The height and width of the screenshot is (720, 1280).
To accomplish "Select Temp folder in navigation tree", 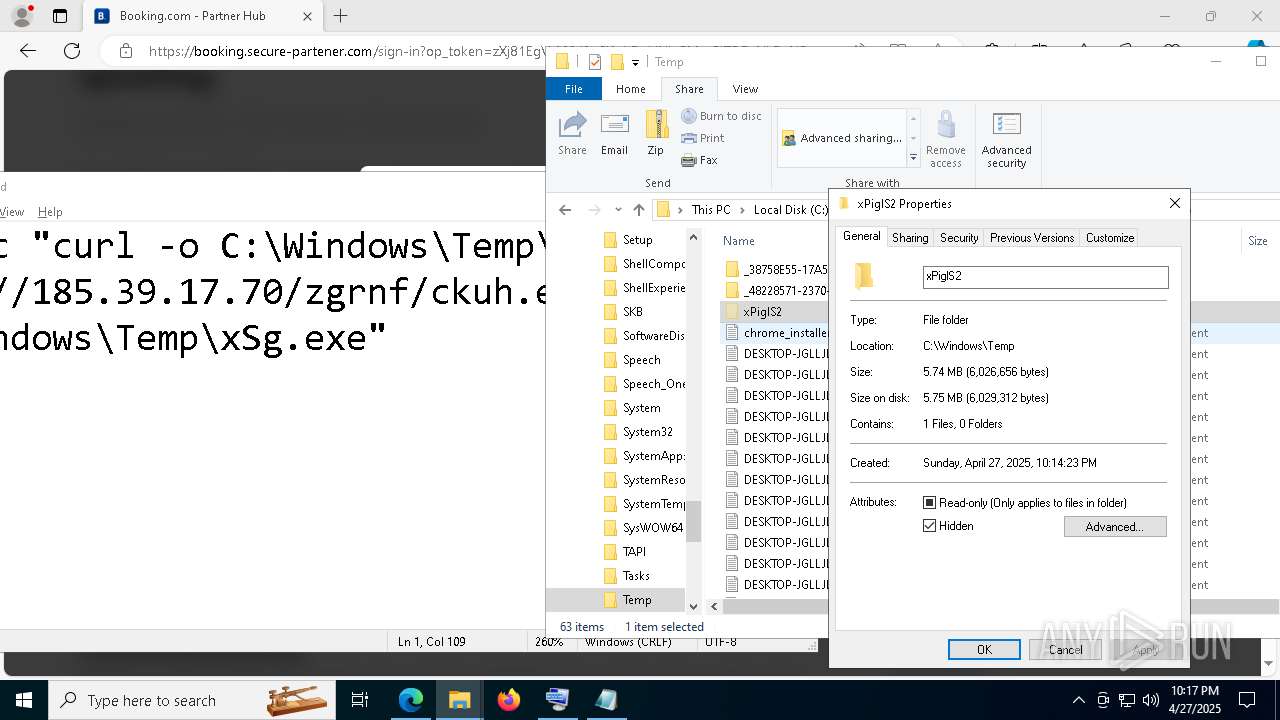I will pyautogui.click(x=636, y=600).
